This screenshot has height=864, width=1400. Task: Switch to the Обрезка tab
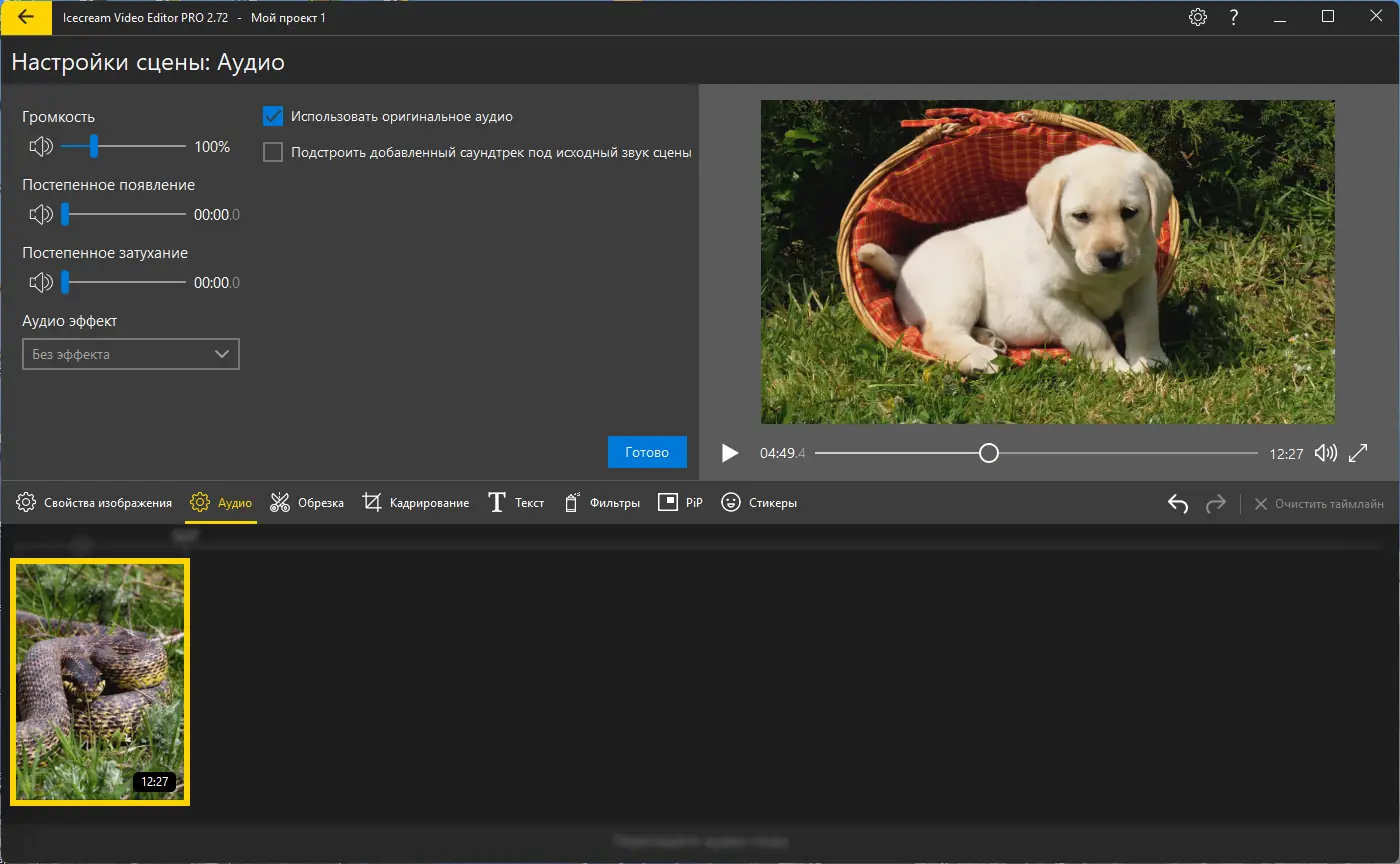(307, 503)
